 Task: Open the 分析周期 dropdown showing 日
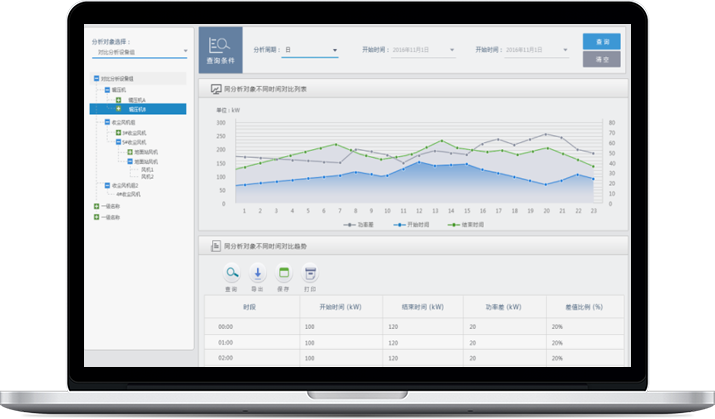[x=310, y=49]
